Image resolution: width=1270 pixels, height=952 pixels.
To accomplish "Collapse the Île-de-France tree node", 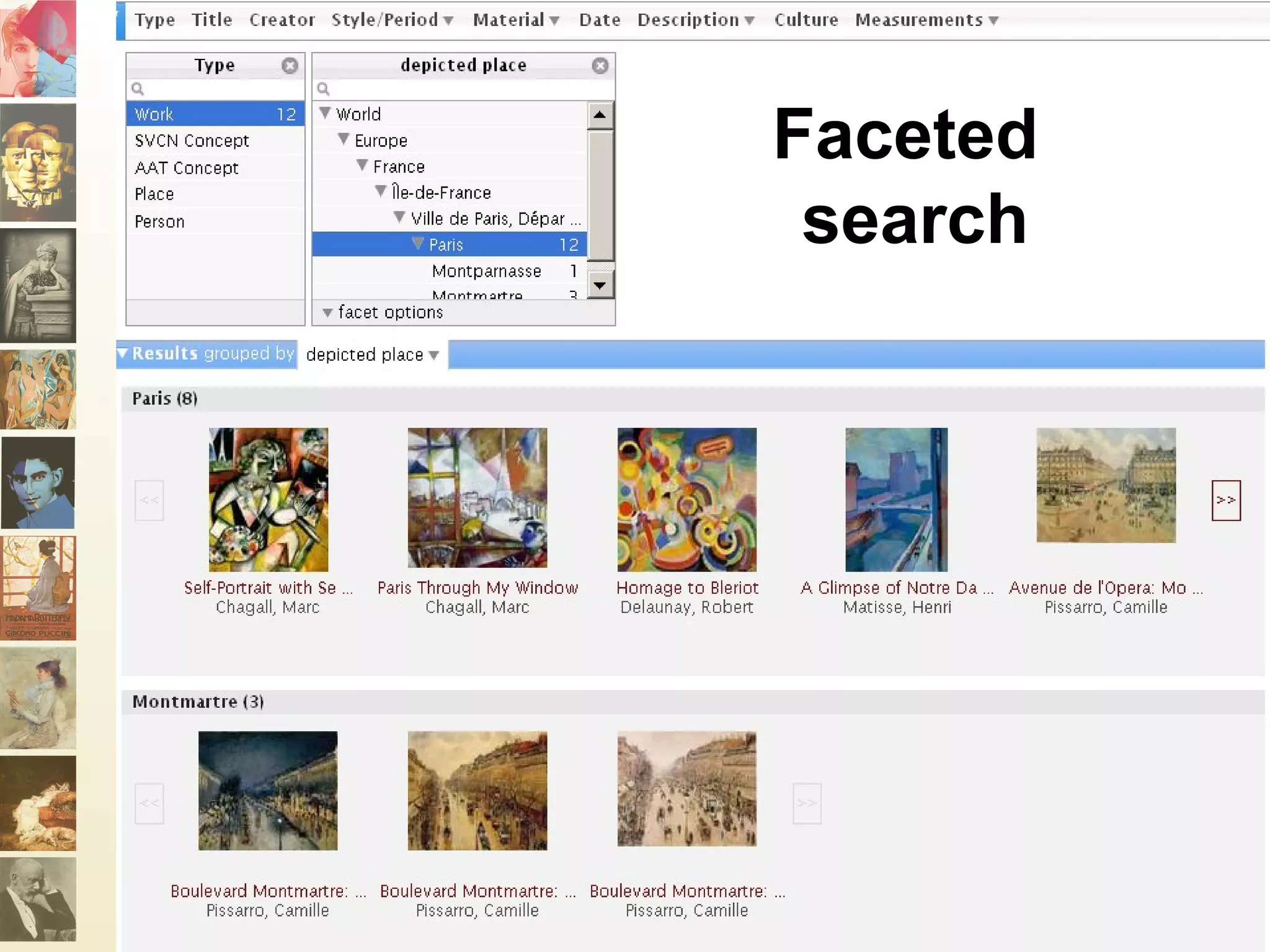I will pyautogui.click(x=381, y=191).
